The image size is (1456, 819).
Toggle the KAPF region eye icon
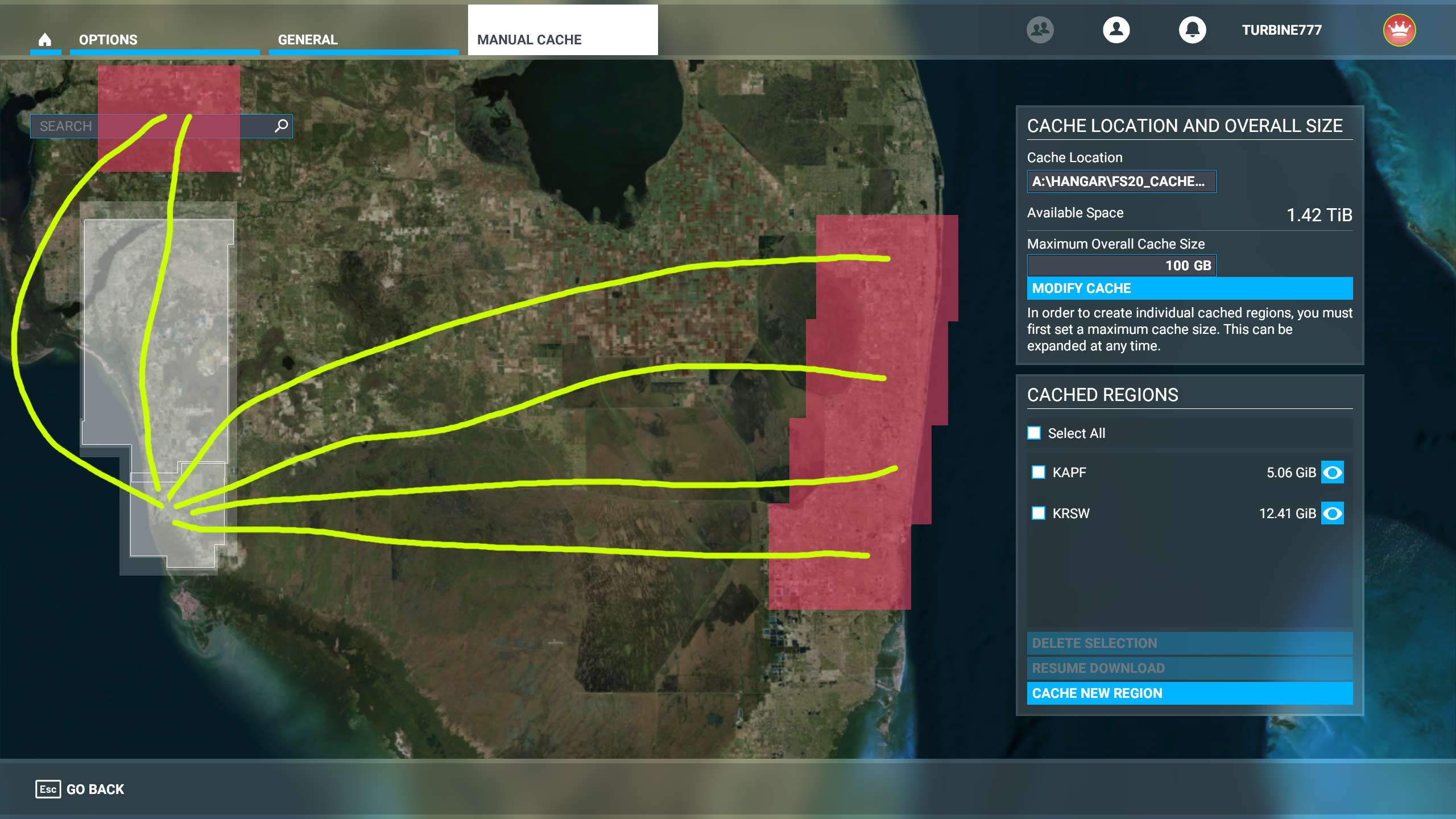[x=1332, y=472]
